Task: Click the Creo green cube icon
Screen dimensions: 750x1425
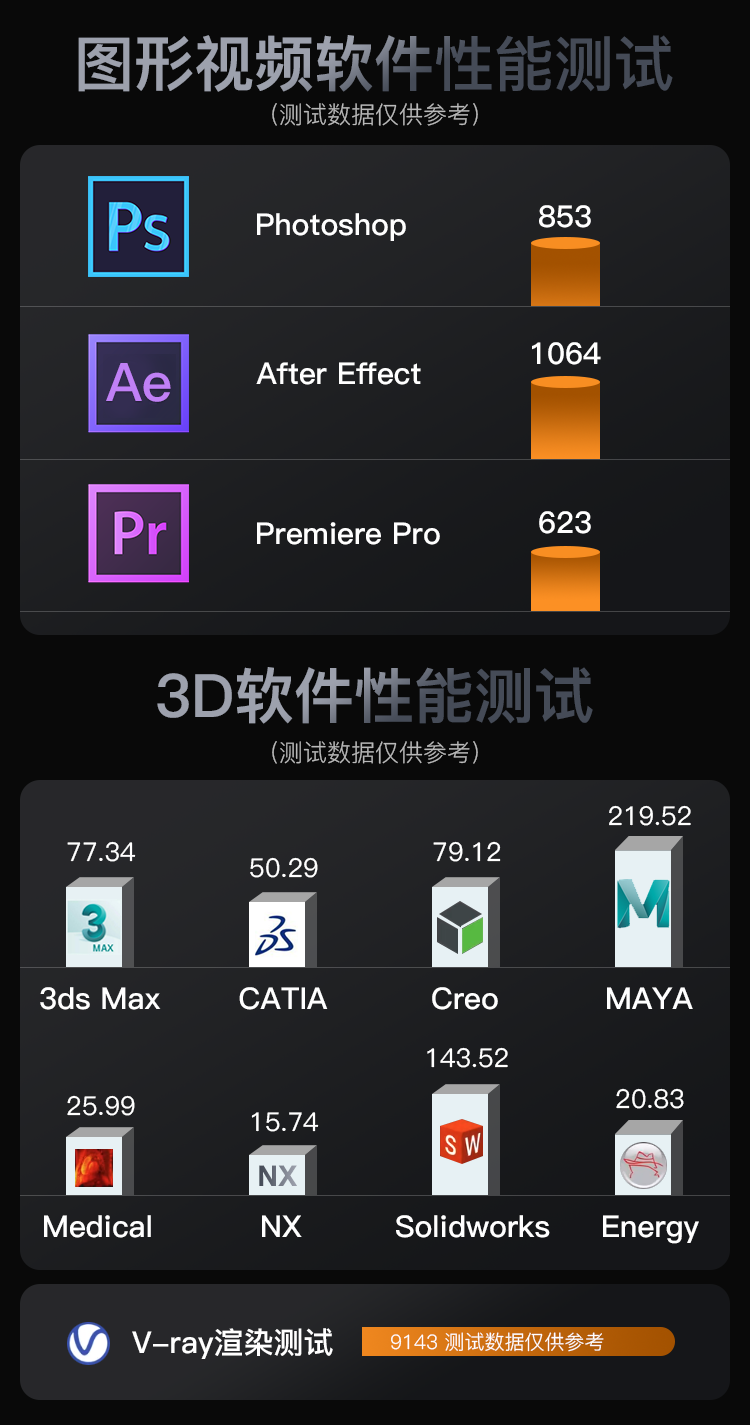Action: point(459,927)
